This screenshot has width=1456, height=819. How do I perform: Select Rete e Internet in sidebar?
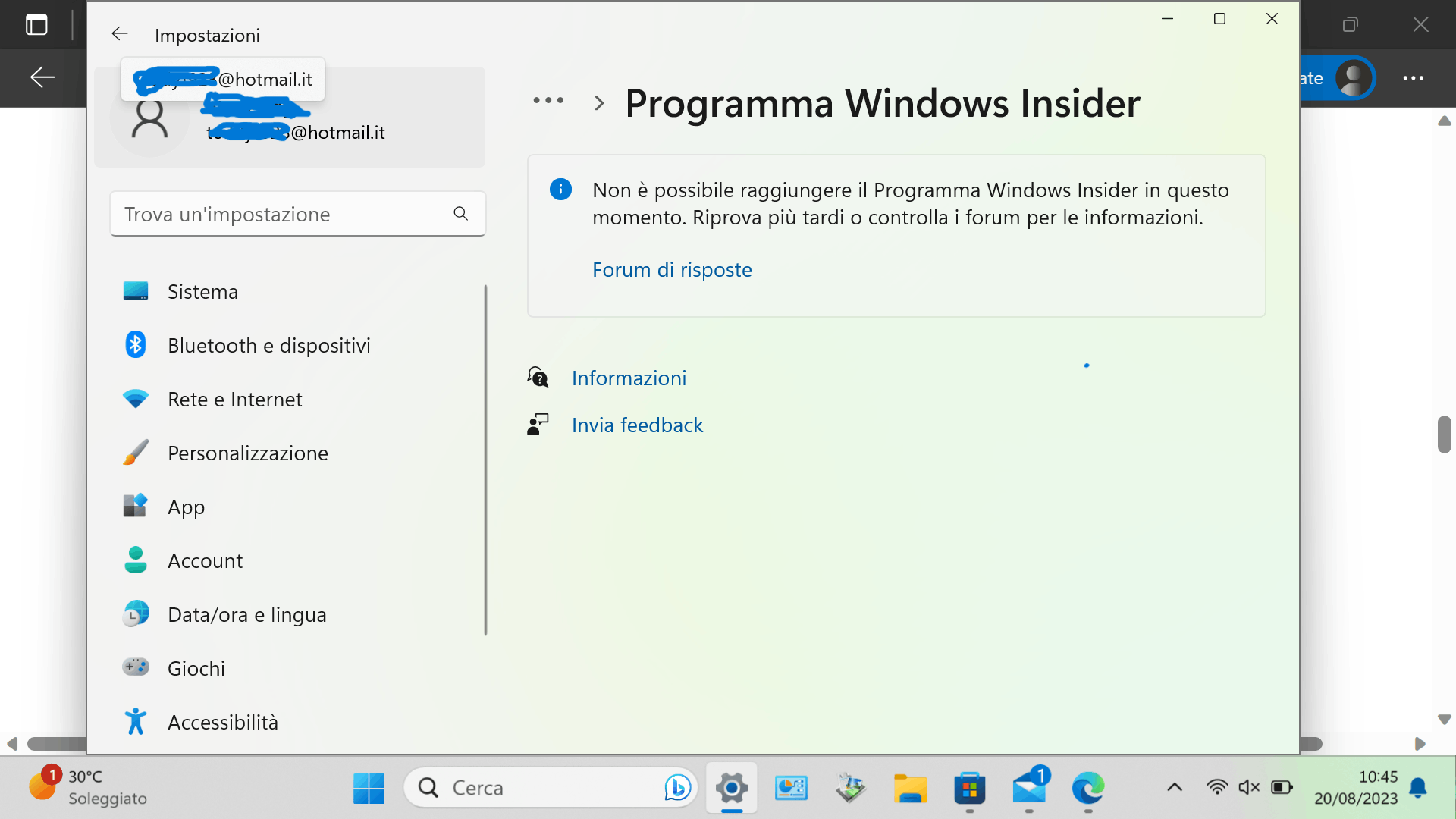(234, 400)
